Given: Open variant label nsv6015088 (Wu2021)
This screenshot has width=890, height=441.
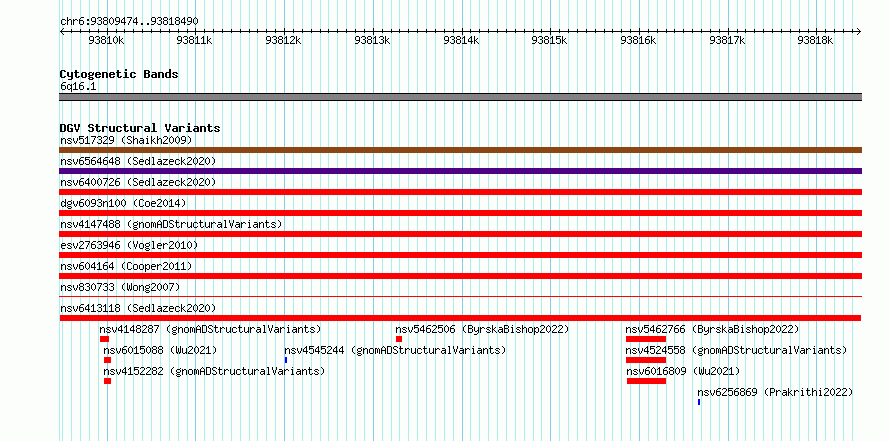Looking at the screenshot, I should point(160,350).
